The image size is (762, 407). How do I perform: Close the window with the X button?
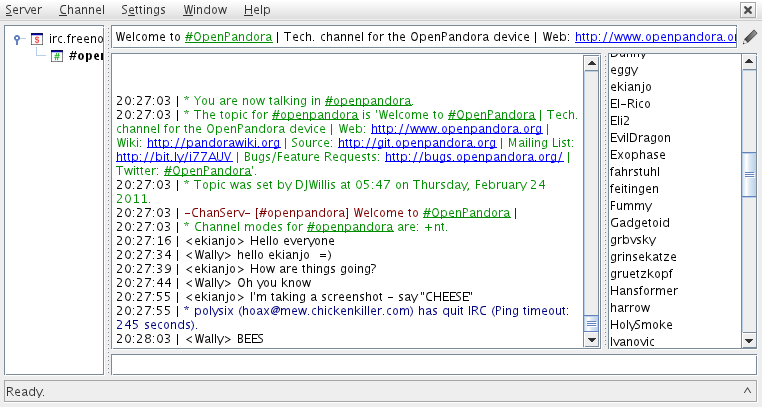click(x=747, y=10)
